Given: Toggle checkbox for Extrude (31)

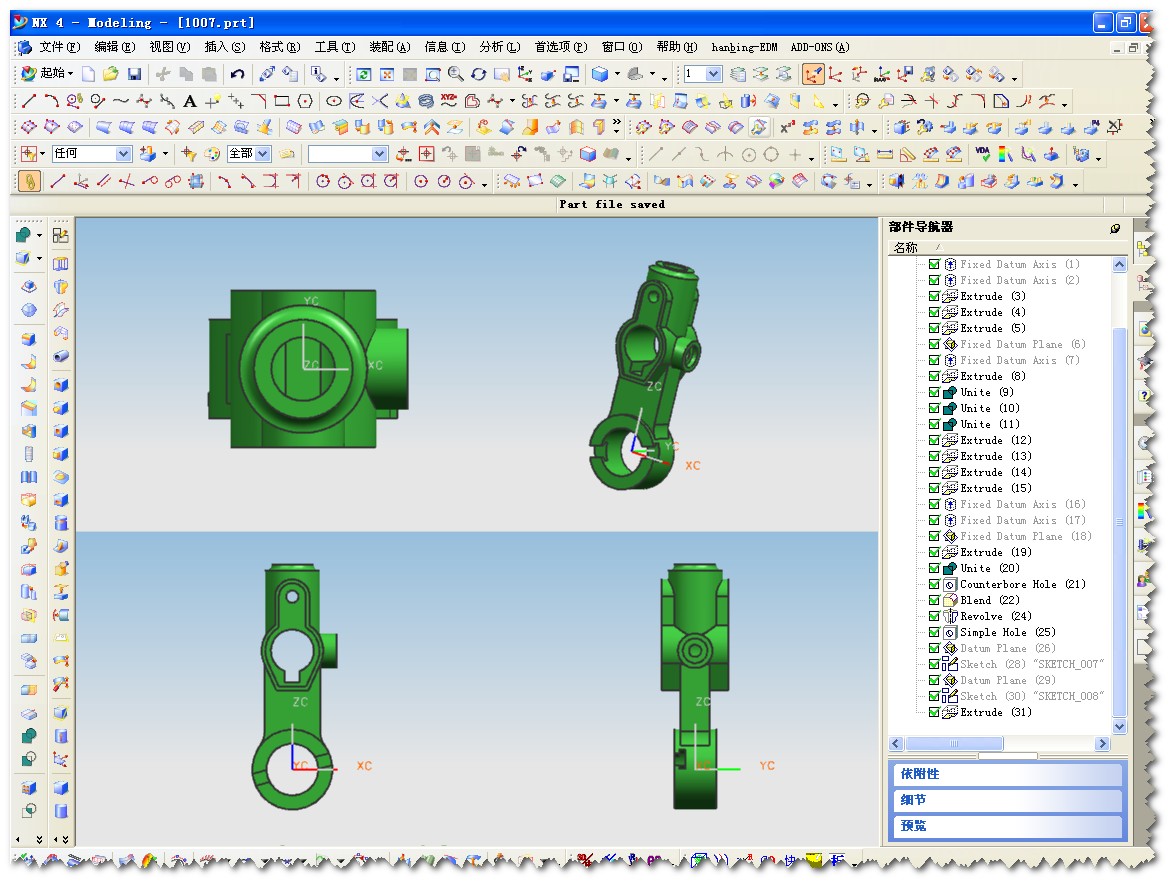Looking at the screenshot, I should [x=934, y=712].
